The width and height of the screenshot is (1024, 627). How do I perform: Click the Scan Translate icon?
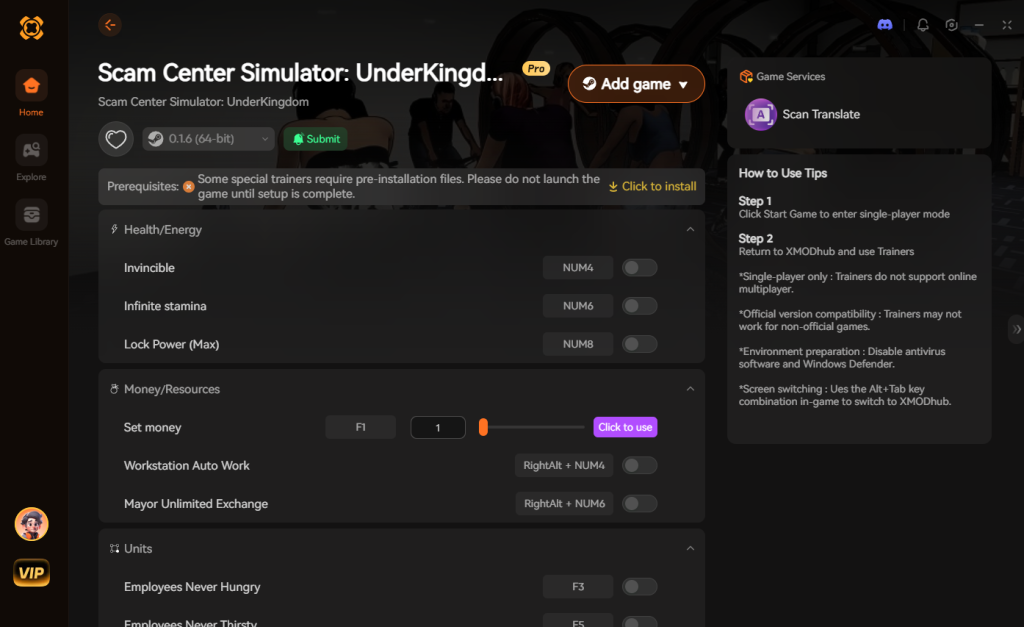click(760, 114)
